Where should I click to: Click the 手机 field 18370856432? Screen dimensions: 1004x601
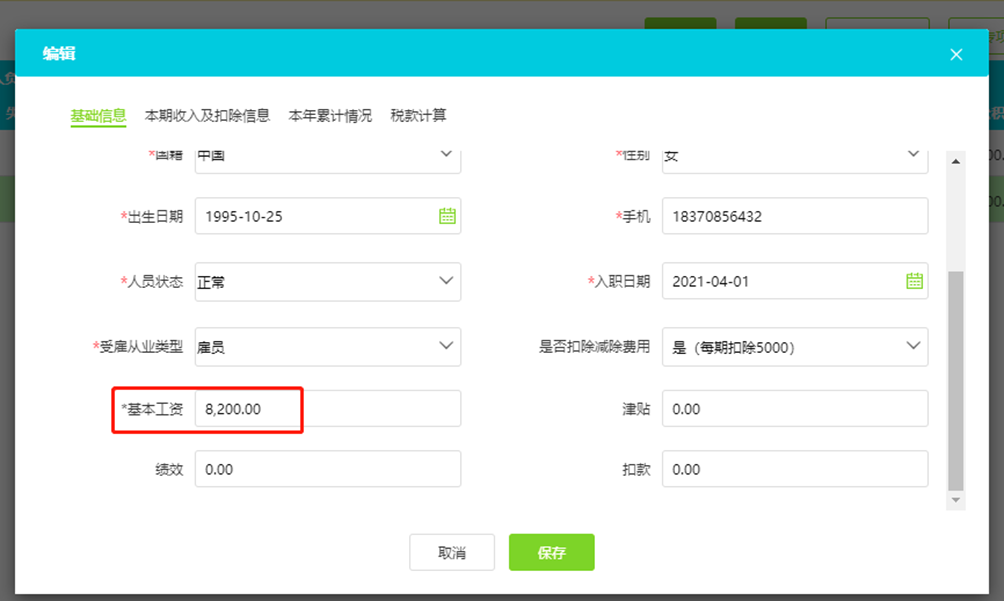click(795, 216)
